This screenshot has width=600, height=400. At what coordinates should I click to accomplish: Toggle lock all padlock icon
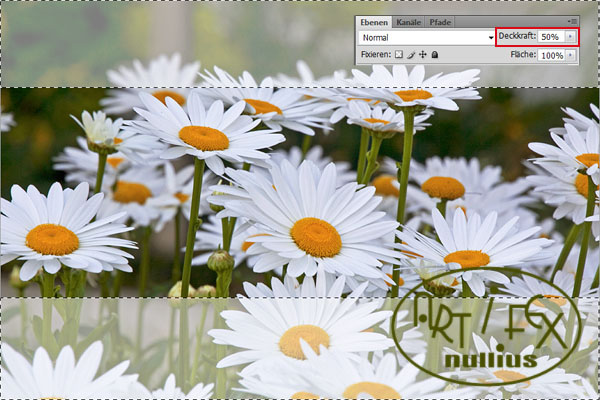[x=435, y=55]
